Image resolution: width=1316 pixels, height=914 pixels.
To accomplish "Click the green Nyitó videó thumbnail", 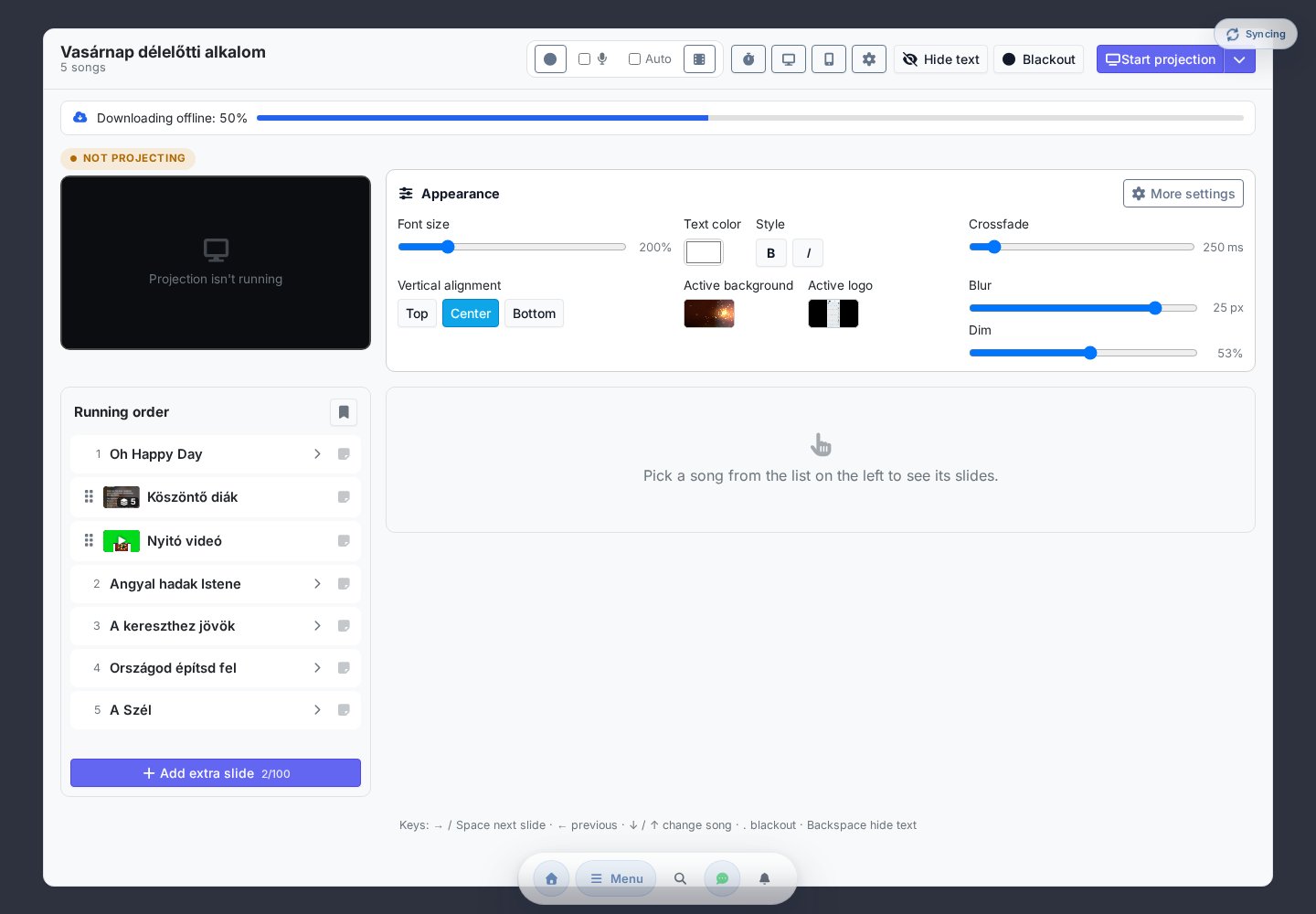I will [122, 541].
